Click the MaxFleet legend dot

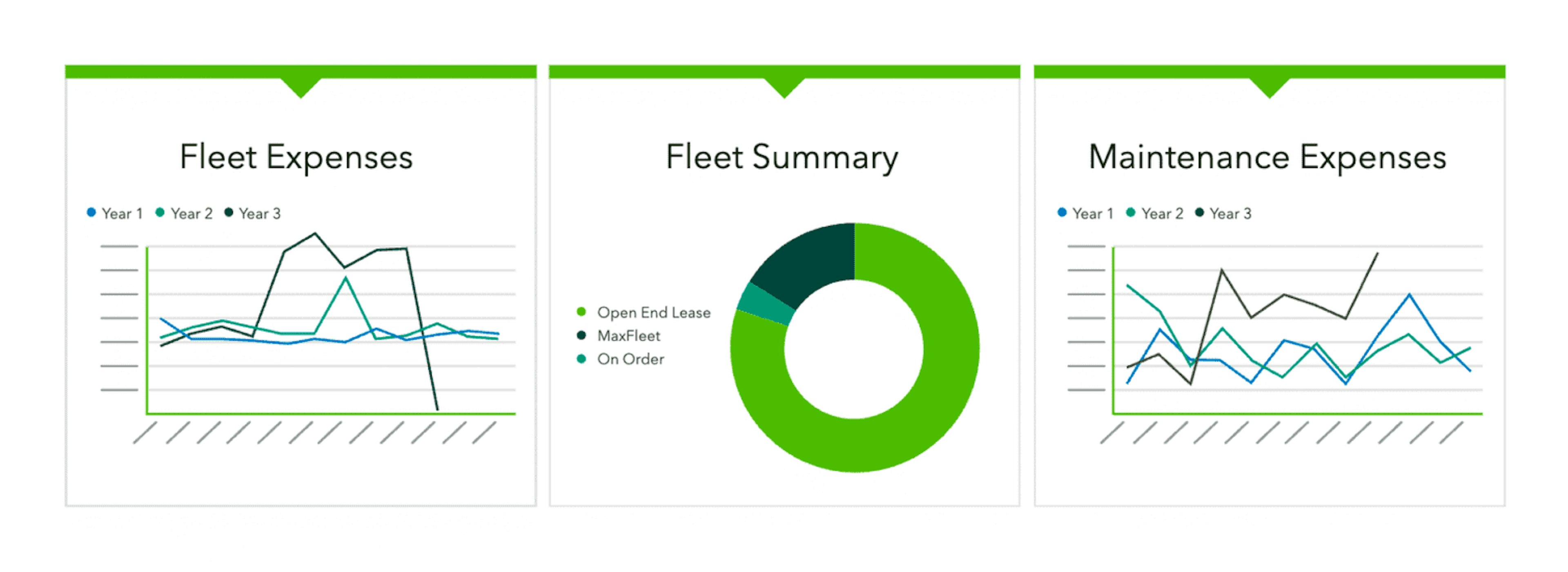pyautogui.click(x=581, y=335)
